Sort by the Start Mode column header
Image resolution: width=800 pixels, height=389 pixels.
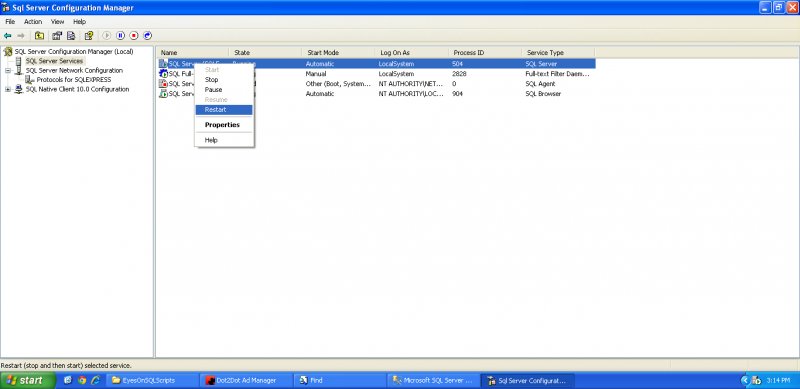tap(339, 53)
